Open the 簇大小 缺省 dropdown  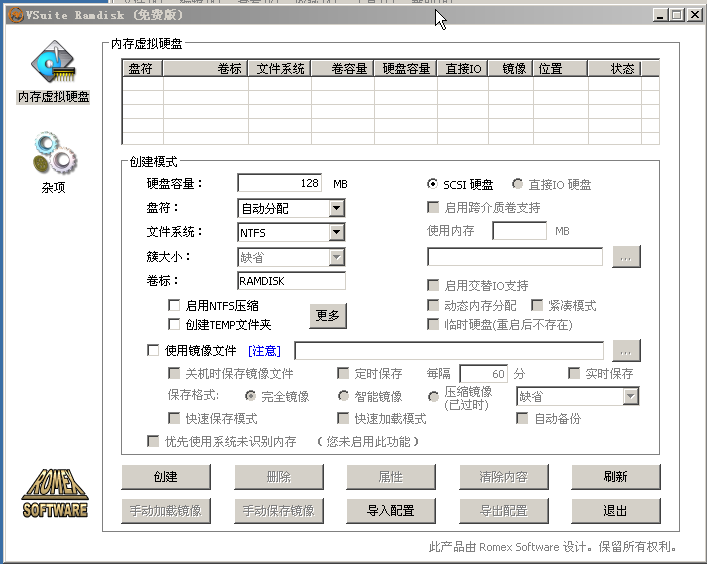[x=291, y=257]
